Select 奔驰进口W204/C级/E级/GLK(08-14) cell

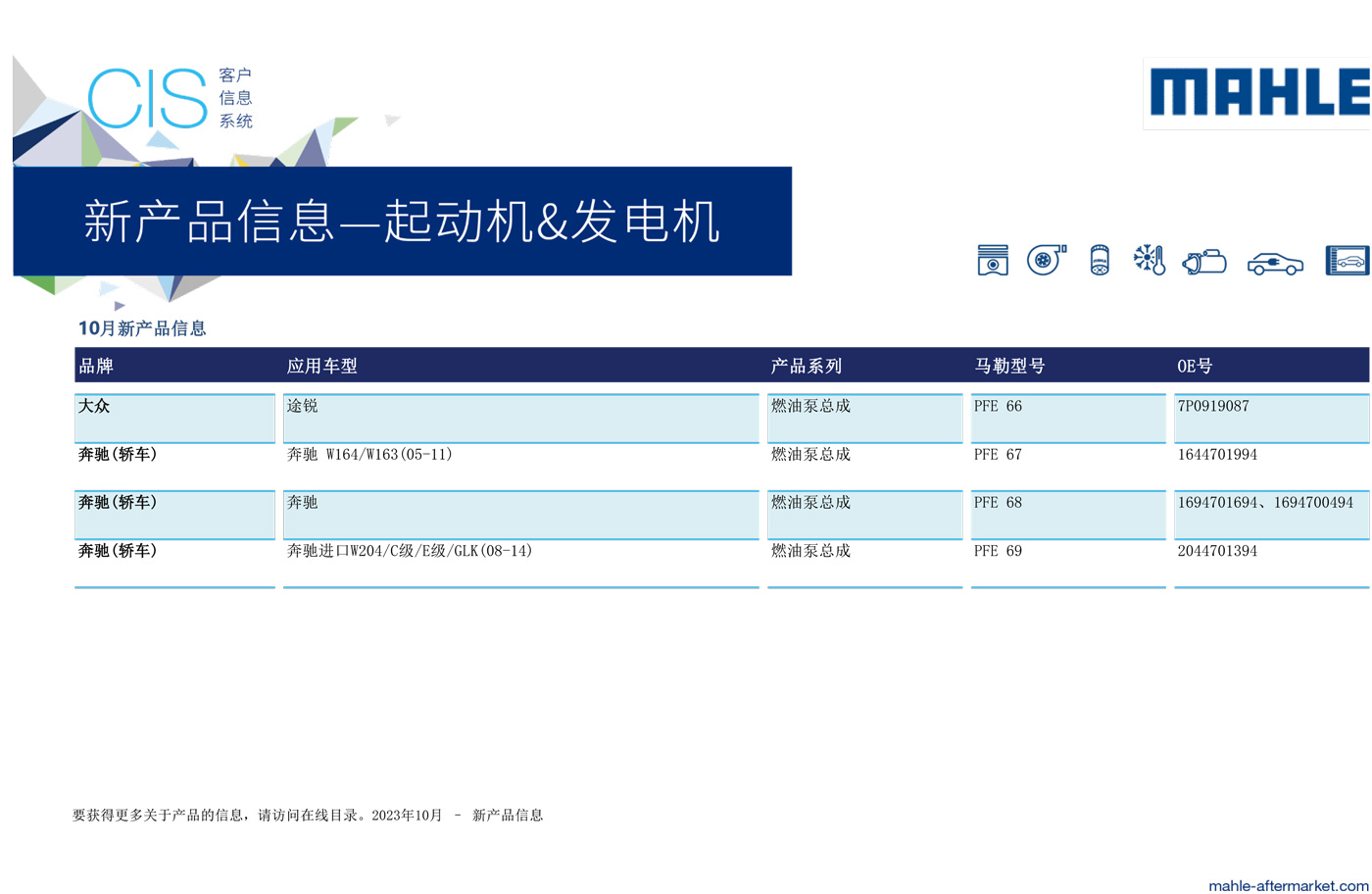coord(520,564)
